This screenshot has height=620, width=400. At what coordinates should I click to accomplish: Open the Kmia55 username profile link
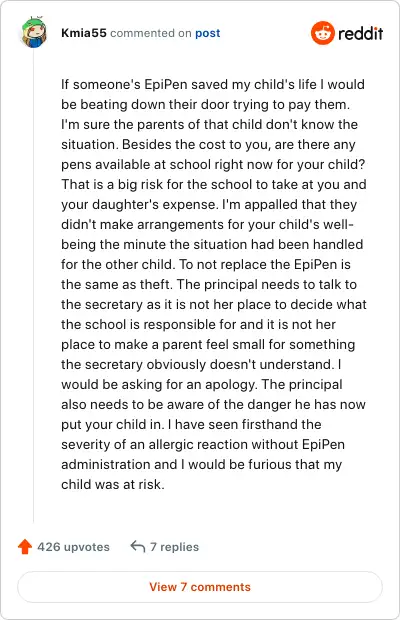(84, 33)
